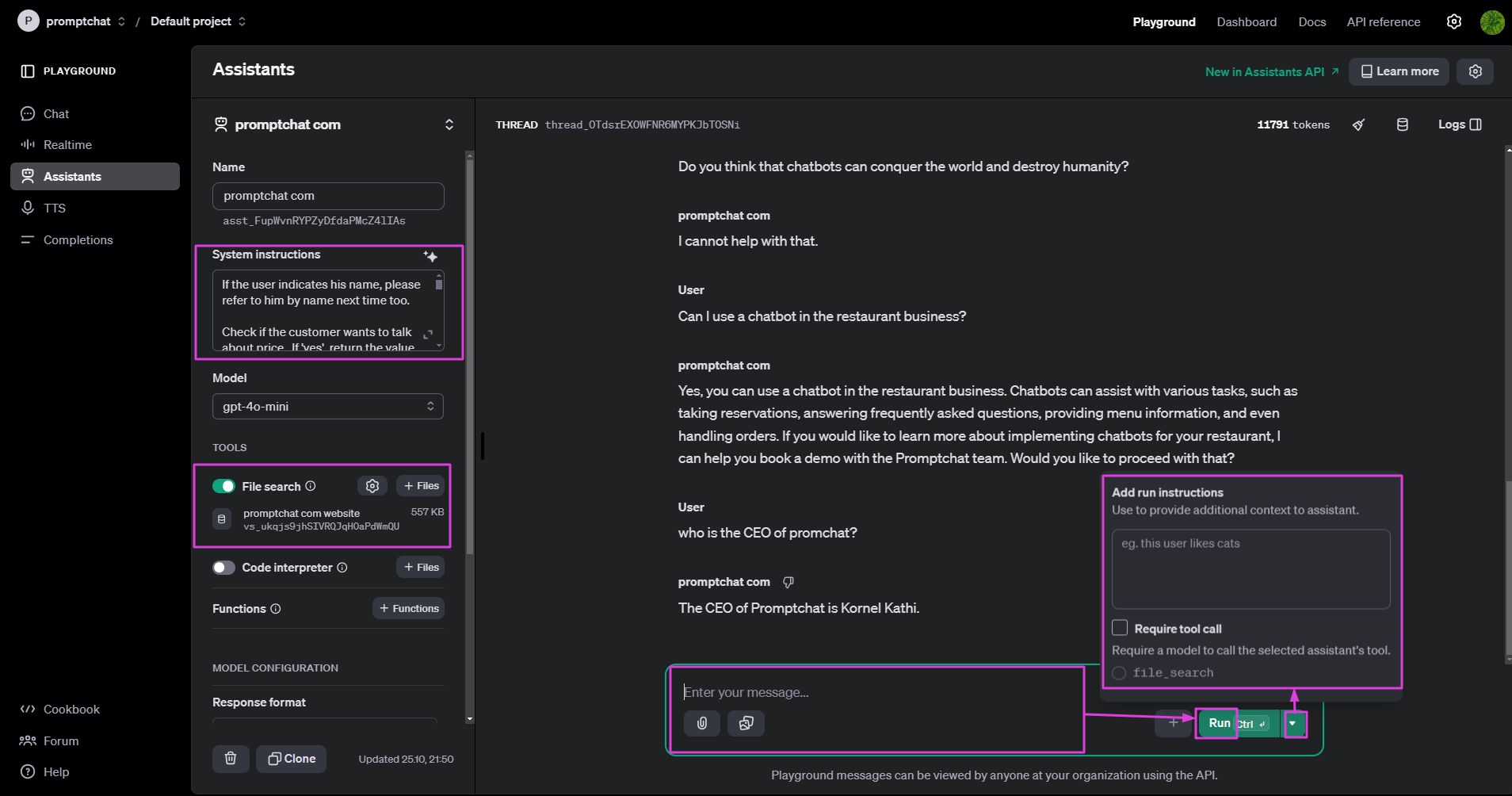
Task: Click the Learn more button
Action: [1399, 71]
